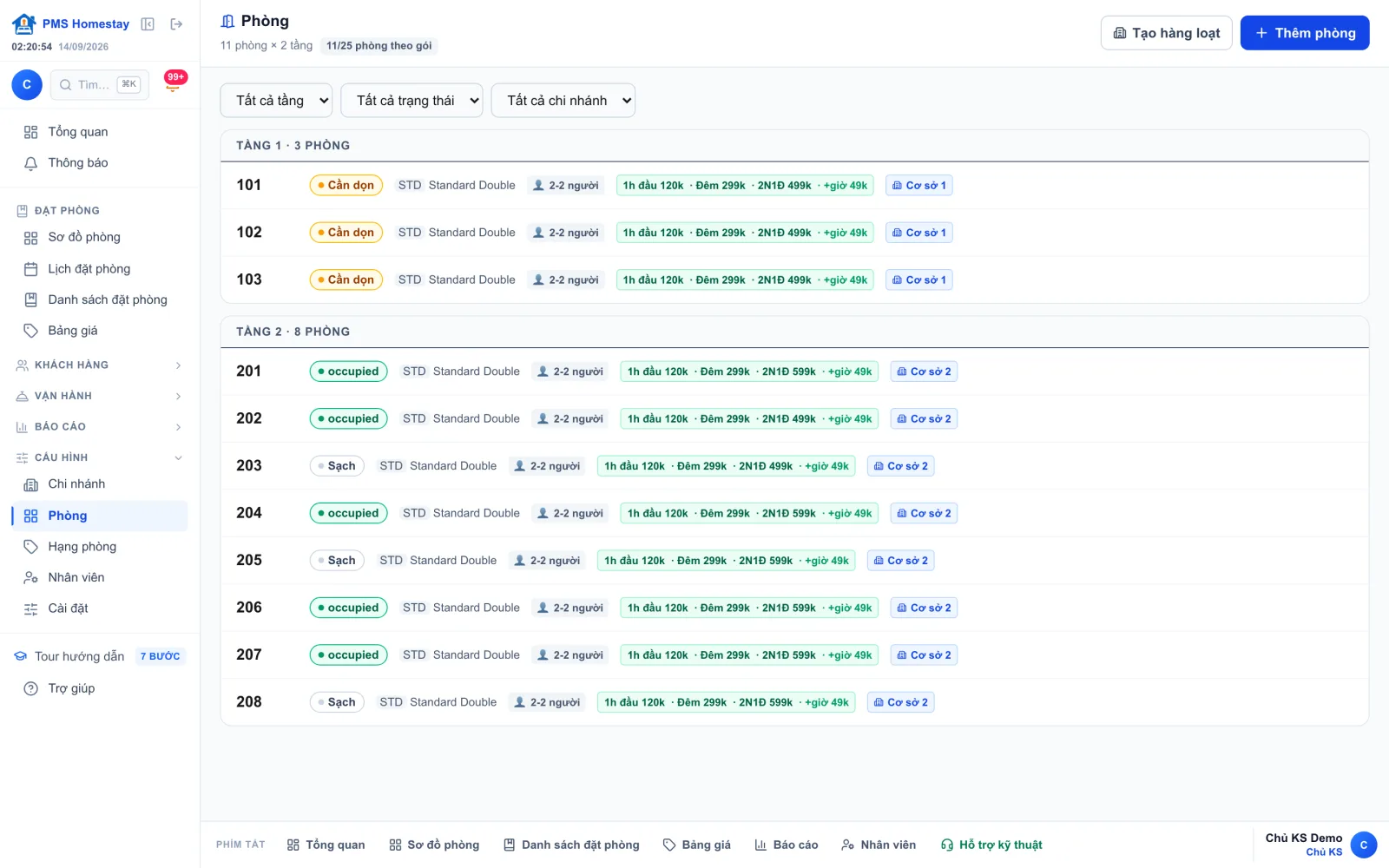Open Cài đặt in the sidebar
The height and width of the screenshot is (868, 1389).
click(x=100, y=608)
